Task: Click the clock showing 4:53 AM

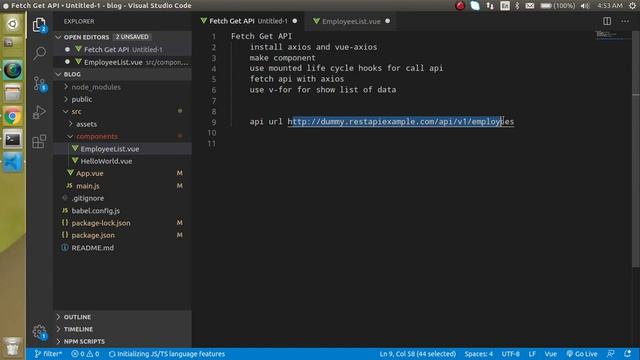Action: point(609,5)
